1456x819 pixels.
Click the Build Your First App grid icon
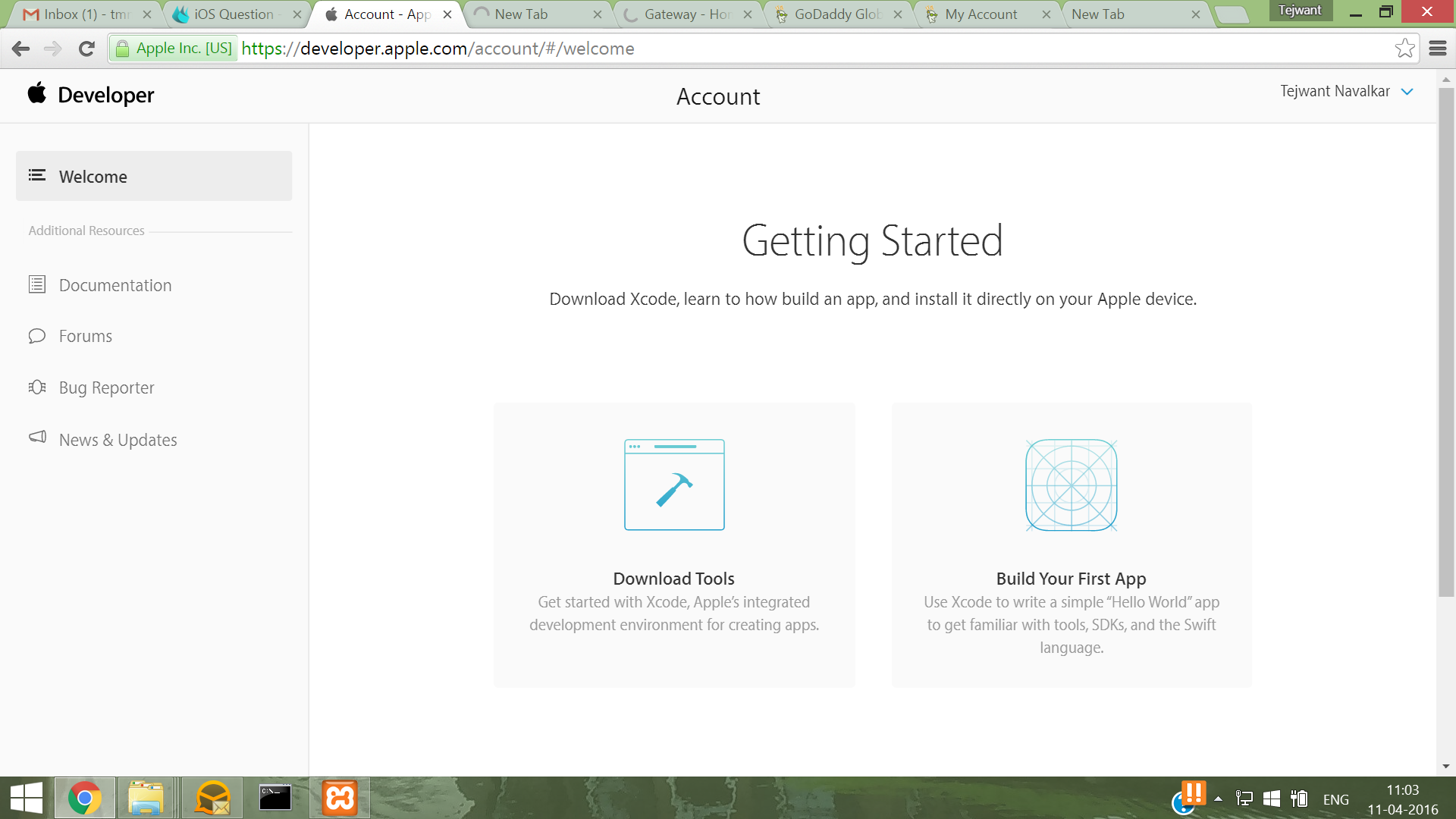click(x=1071, y=485)
